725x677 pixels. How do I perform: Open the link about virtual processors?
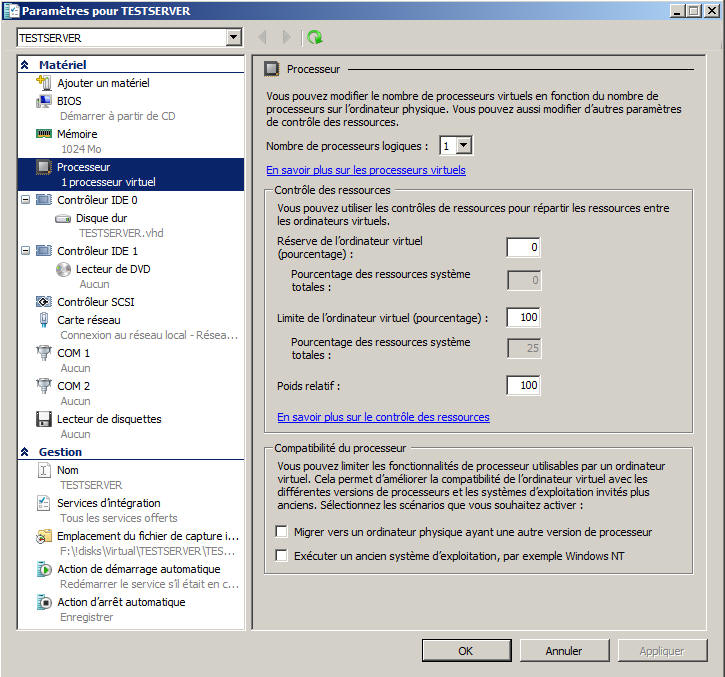coord(365,170)
